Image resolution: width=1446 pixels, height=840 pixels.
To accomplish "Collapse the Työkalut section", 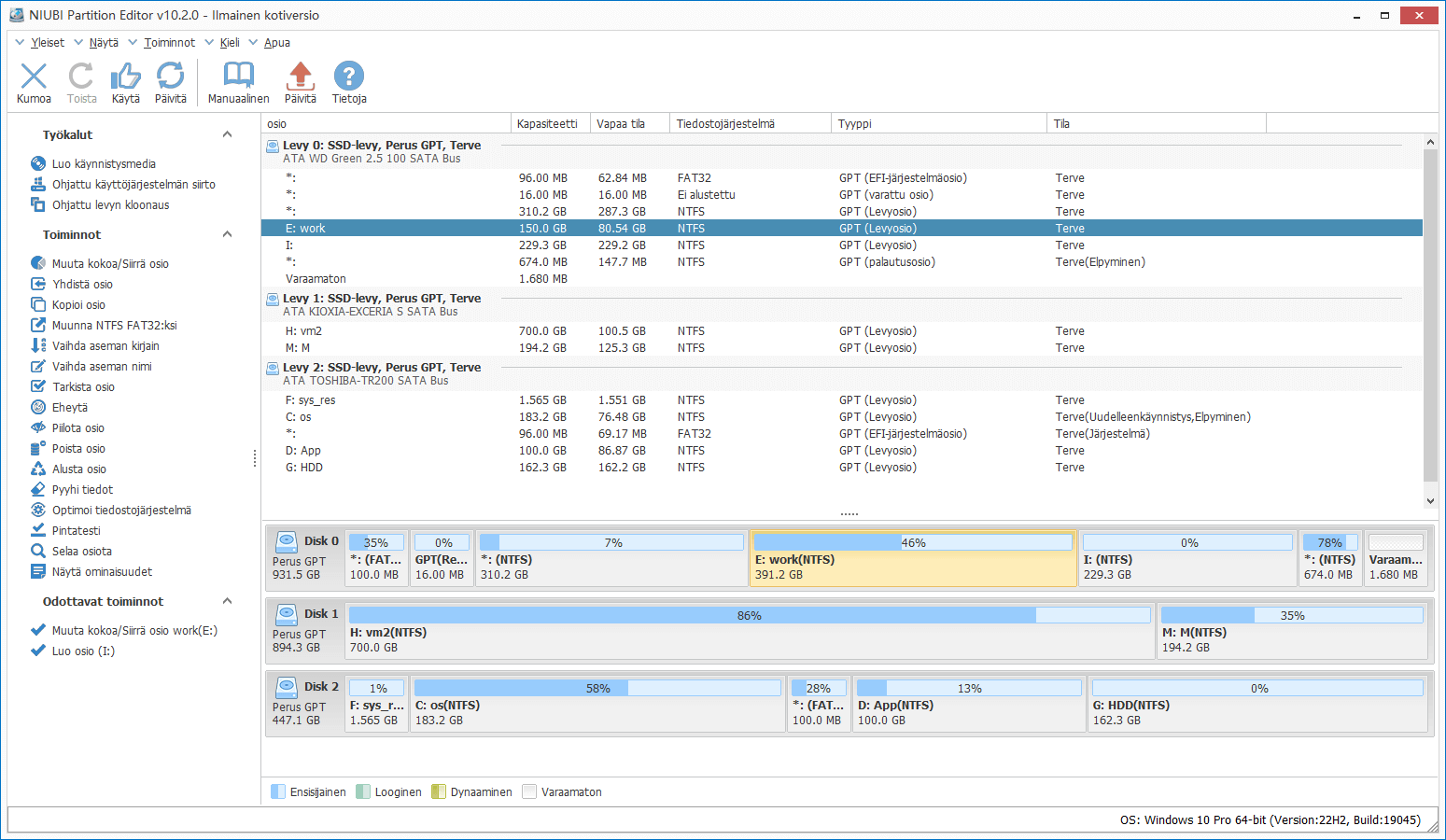I will point(227,135).
